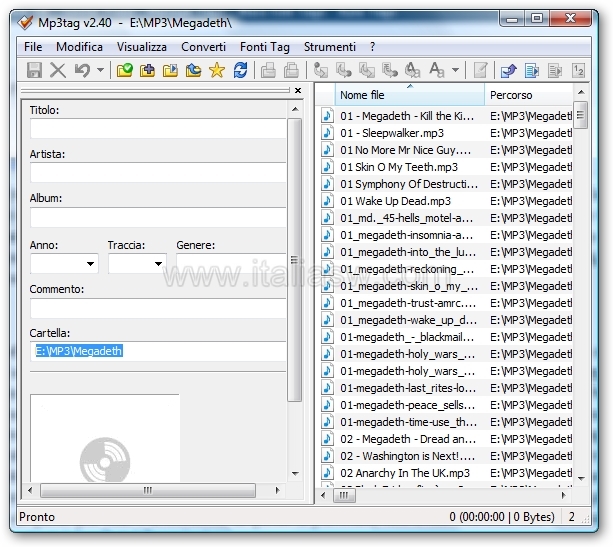Click the Tag to Tag convert icon
This screenshot has width=613, height=547.
point(412,70)
